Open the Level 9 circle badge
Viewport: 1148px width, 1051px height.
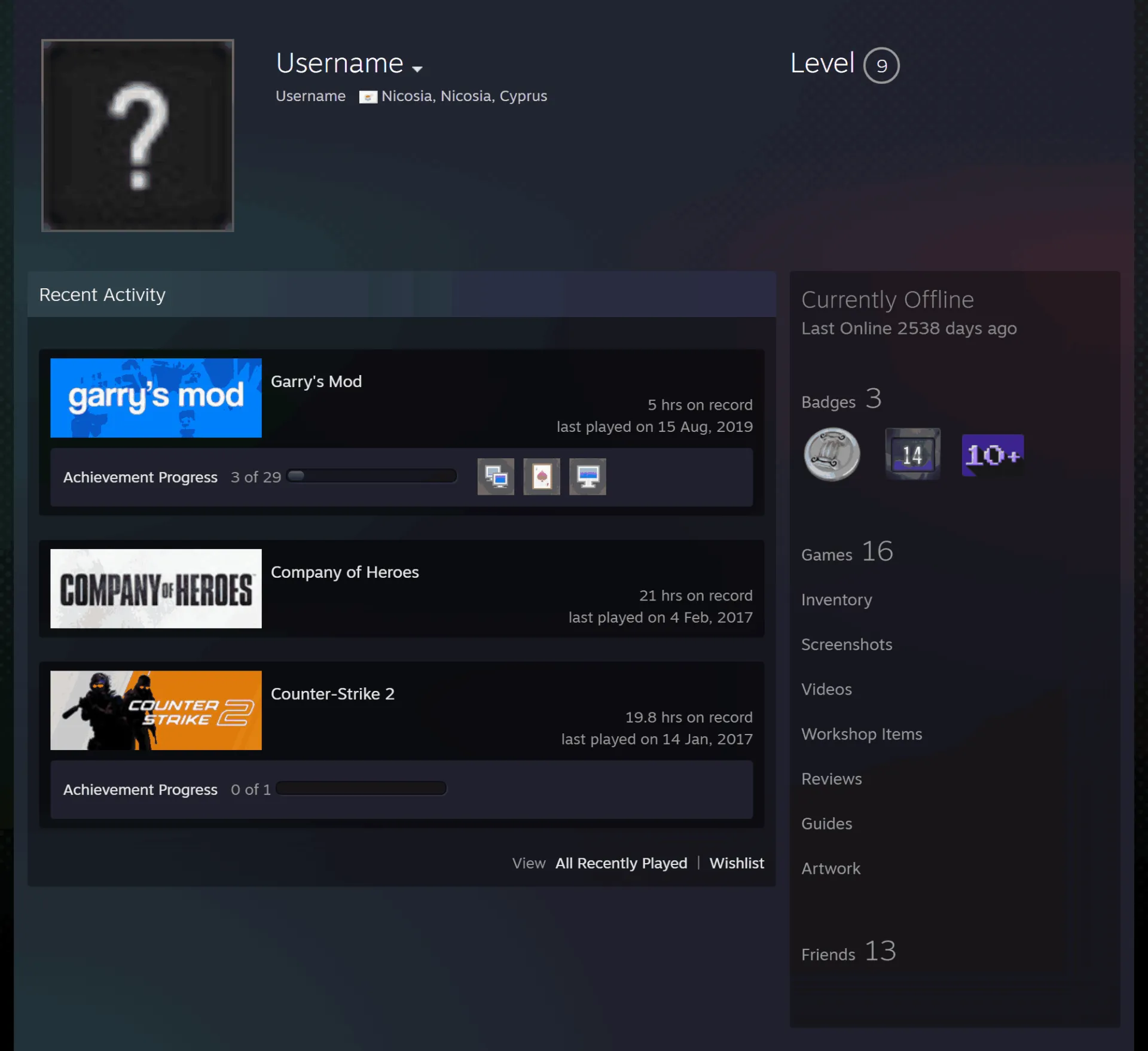click(881, 65)
